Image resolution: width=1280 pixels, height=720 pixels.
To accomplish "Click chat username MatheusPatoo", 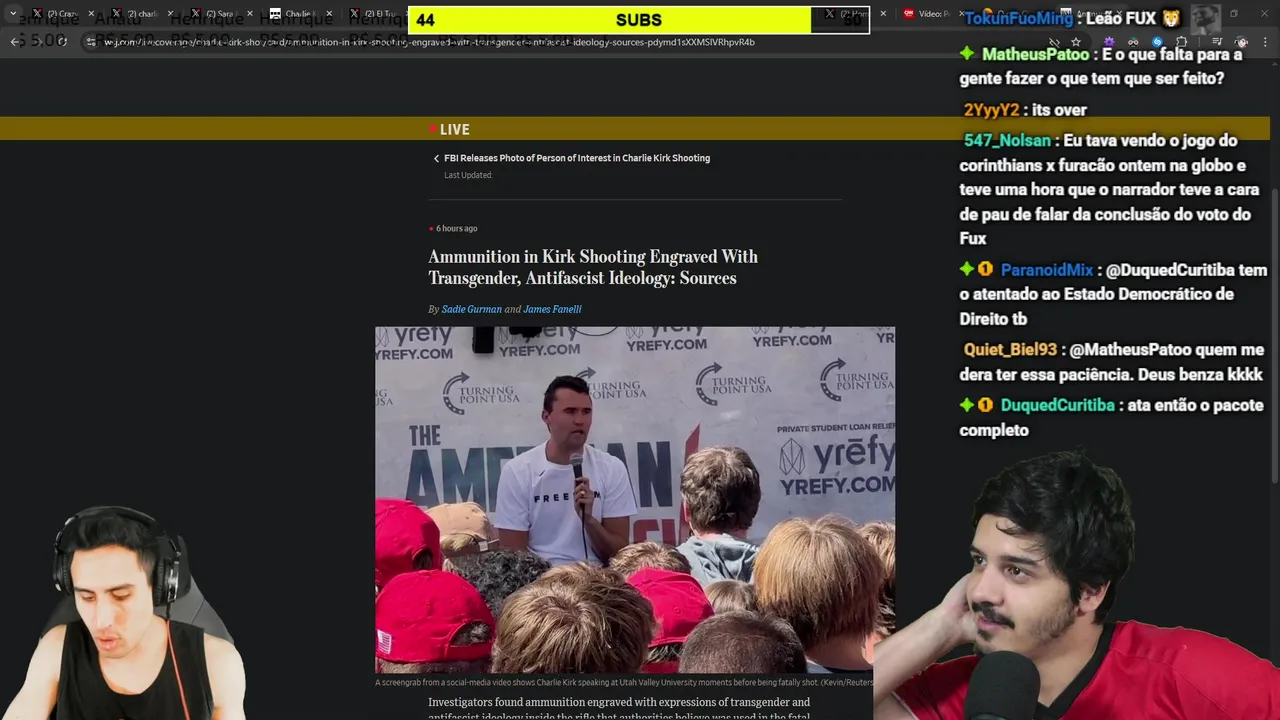I will [1035, 55].
